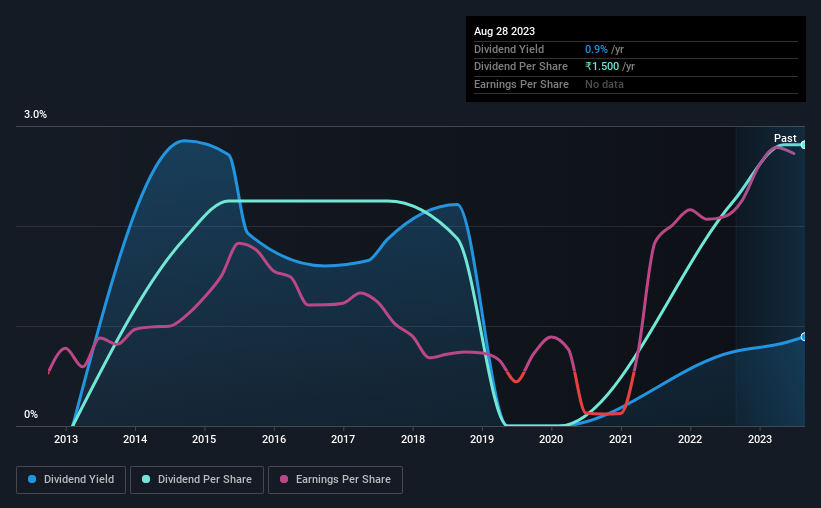
Task: Select the 2020 x-axis label
Action: pyautogui.click(x=551, y=439)
